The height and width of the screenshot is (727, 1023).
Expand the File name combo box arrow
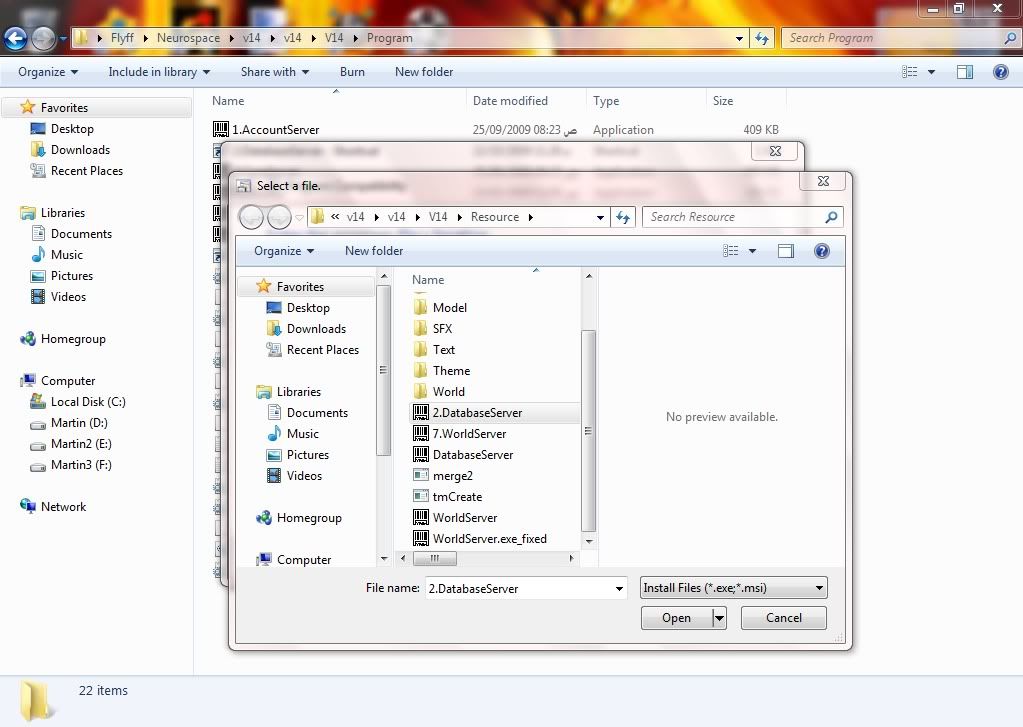(619, 589)
